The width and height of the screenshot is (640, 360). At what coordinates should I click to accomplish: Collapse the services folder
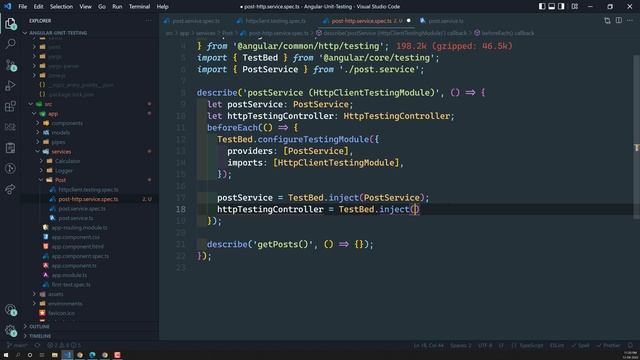pos(61,151)
